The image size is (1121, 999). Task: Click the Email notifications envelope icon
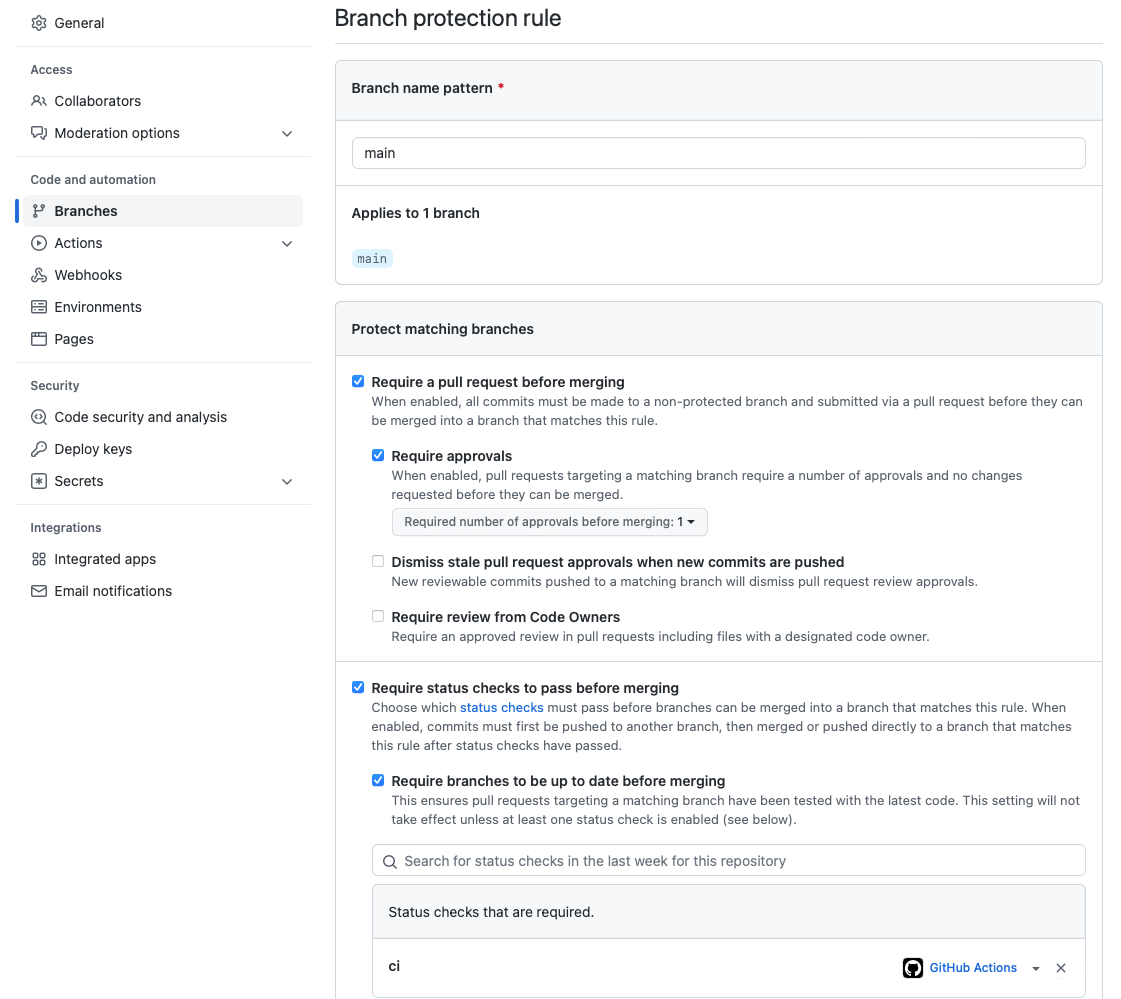coord(38,591)
